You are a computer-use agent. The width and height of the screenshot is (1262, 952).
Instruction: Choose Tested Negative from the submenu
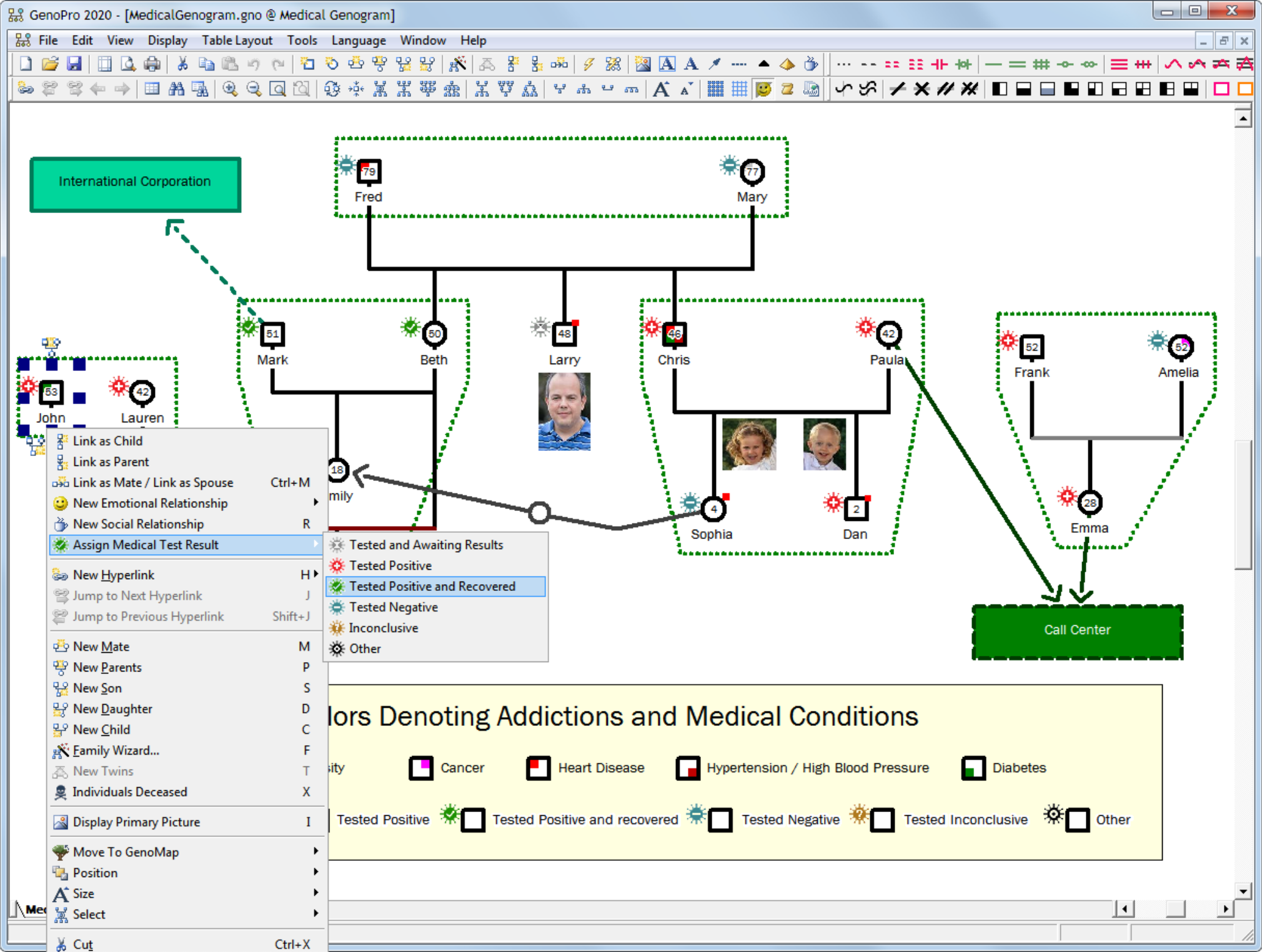tap(393, 607)
